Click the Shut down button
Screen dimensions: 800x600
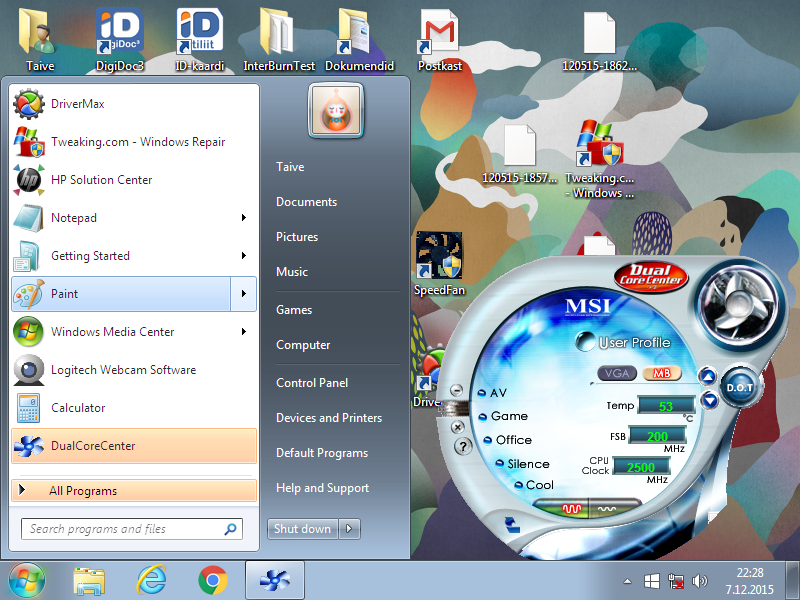pyautogui.click(x=303, y=529)
